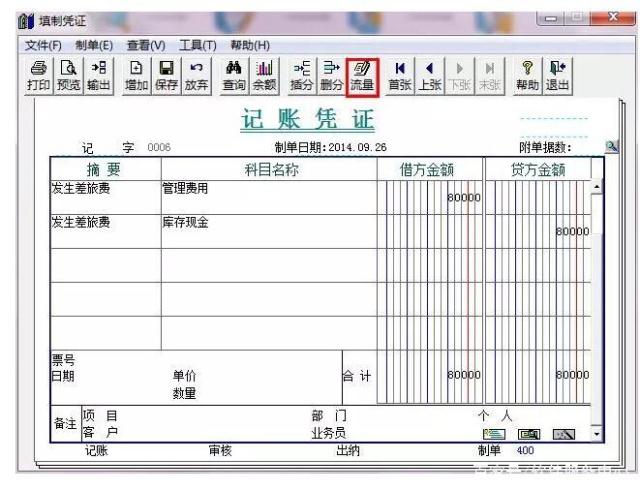
Task: Jump to last voucher 末张
Action: (490, 76)
